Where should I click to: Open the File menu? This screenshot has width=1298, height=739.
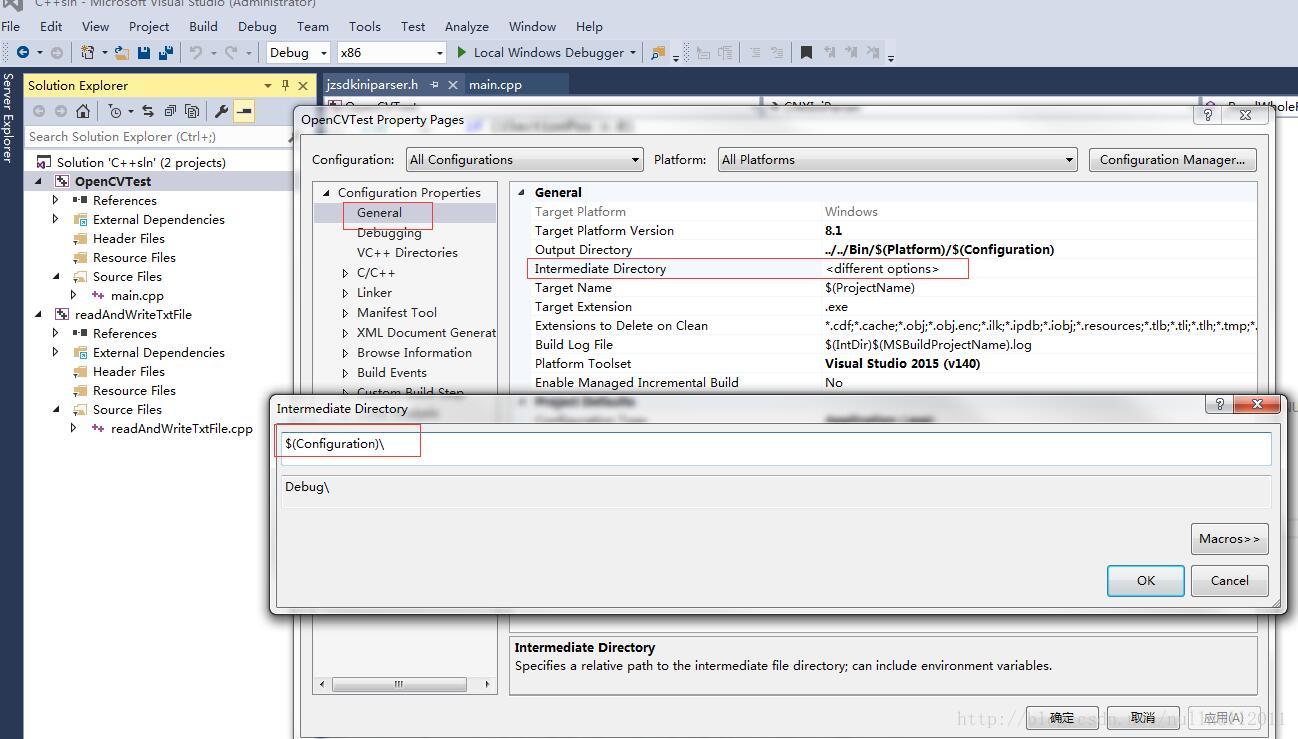pos(11,27)
